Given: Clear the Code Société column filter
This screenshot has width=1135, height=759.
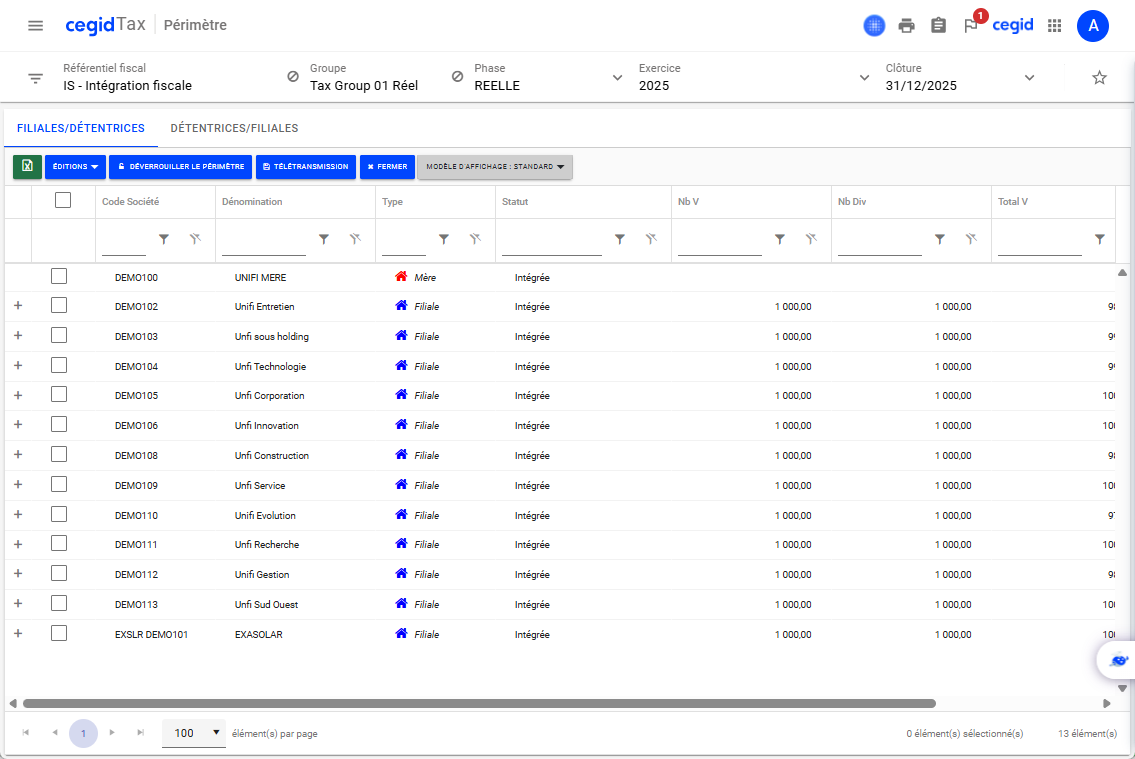Looking at the screenshot, I should tap(195, 240).
